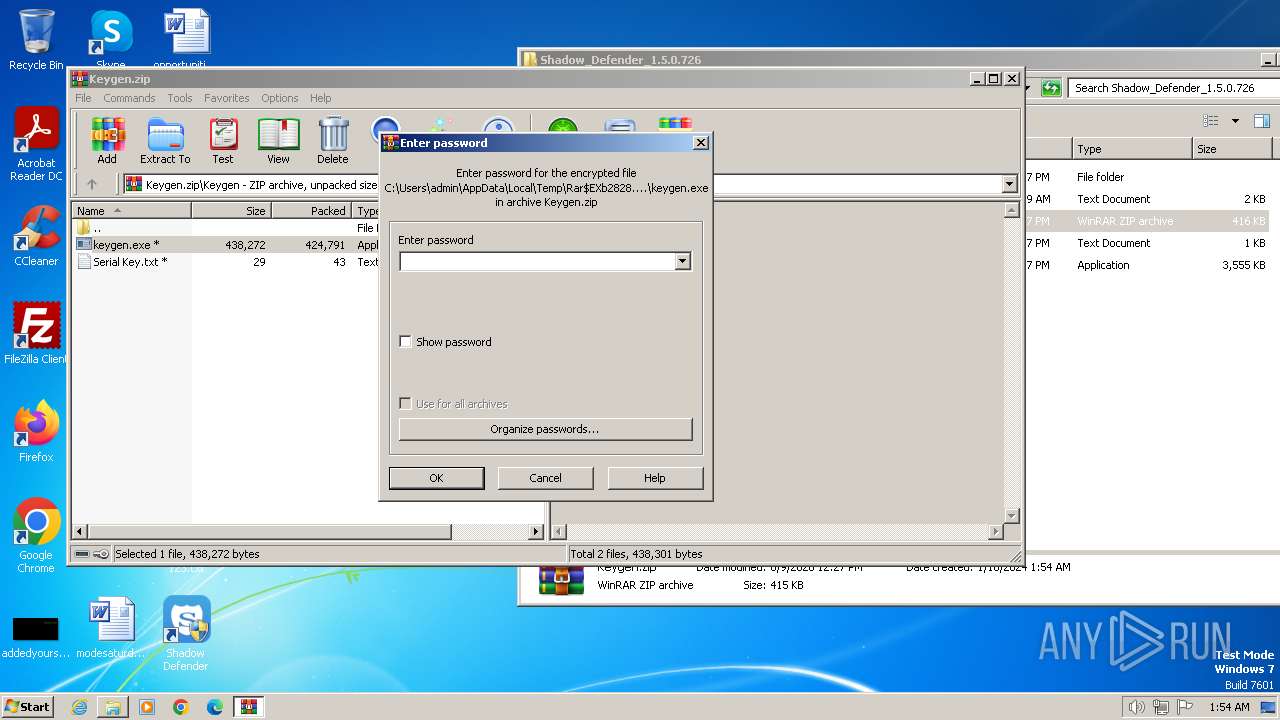Open Recycle Bin desktop icon
This screenshot has height=720, width=1280.
coord(36,40)
